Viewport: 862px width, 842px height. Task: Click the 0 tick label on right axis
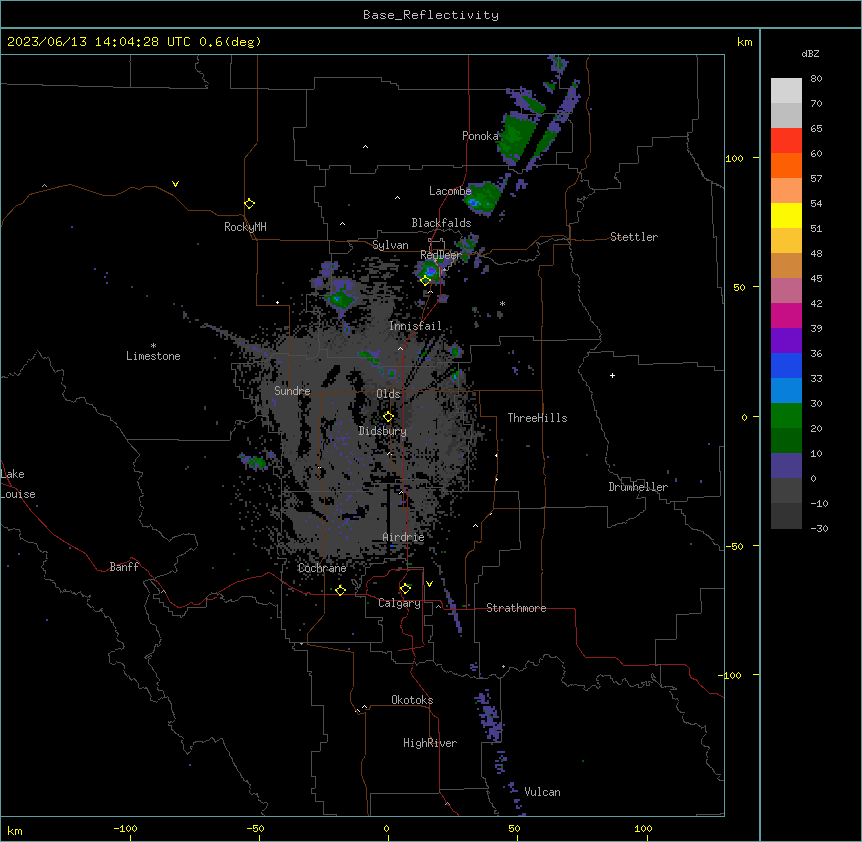(x=744, y=417)
